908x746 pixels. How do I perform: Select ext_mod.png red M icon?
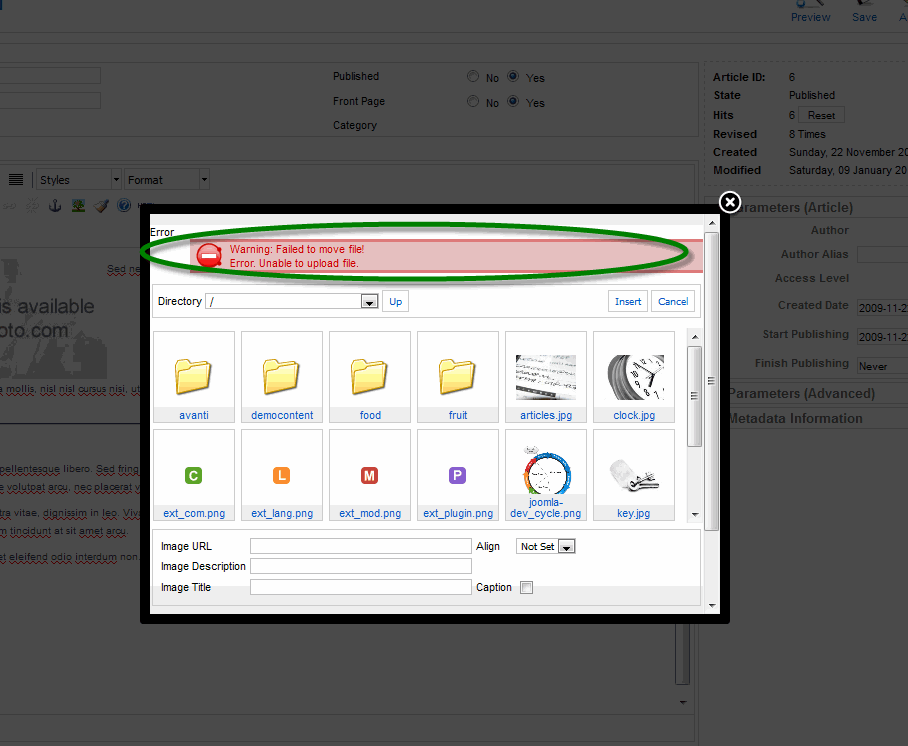(x=369, y=476)
